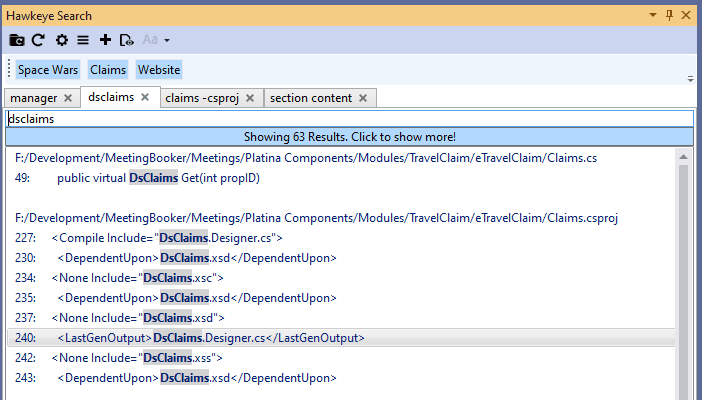Add a new search with plus icon
Screen dimensions: 702x400
[x=105, y=40]
